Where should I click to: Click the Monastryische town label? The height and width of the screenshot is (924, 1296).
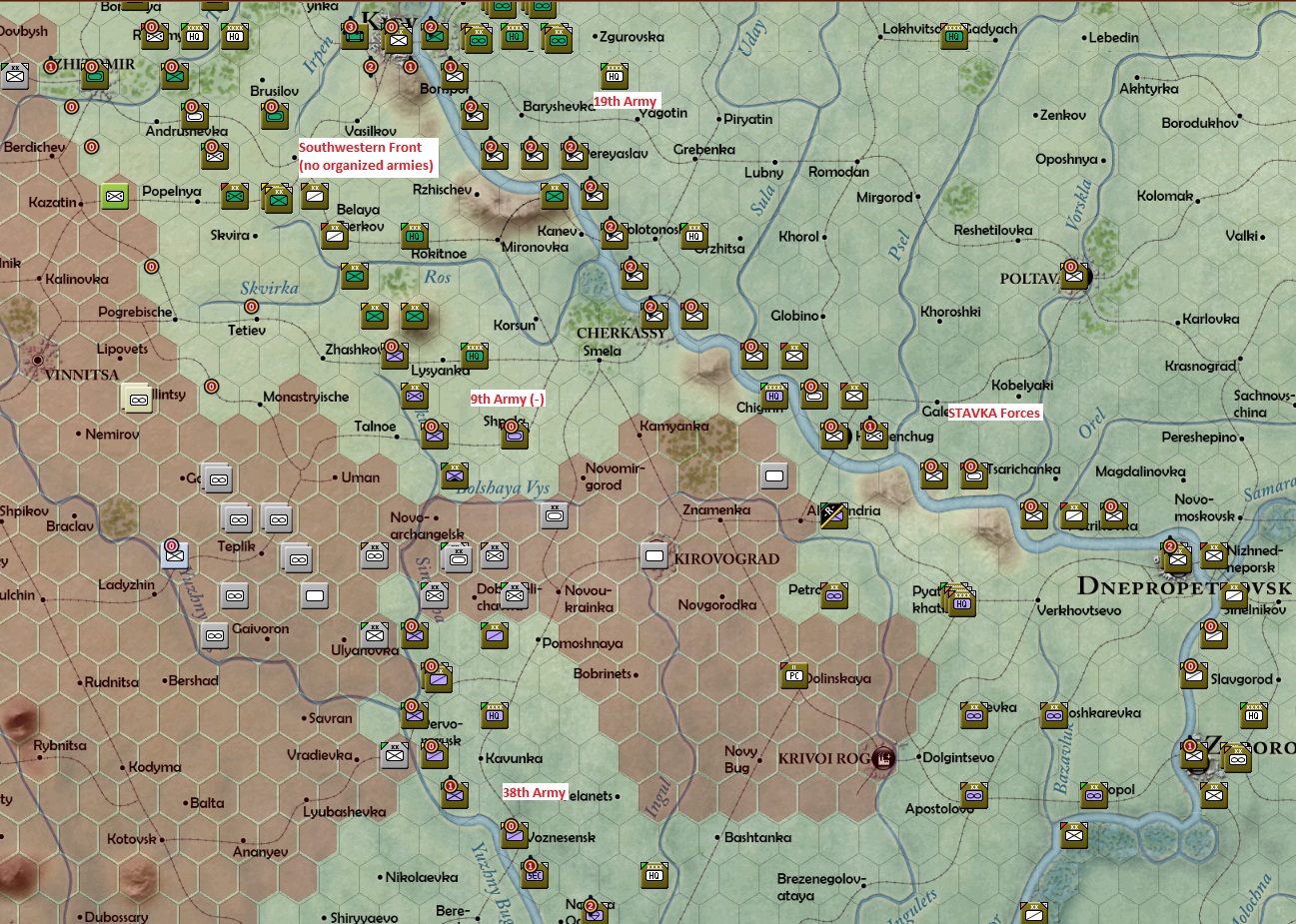click(306, 397)
